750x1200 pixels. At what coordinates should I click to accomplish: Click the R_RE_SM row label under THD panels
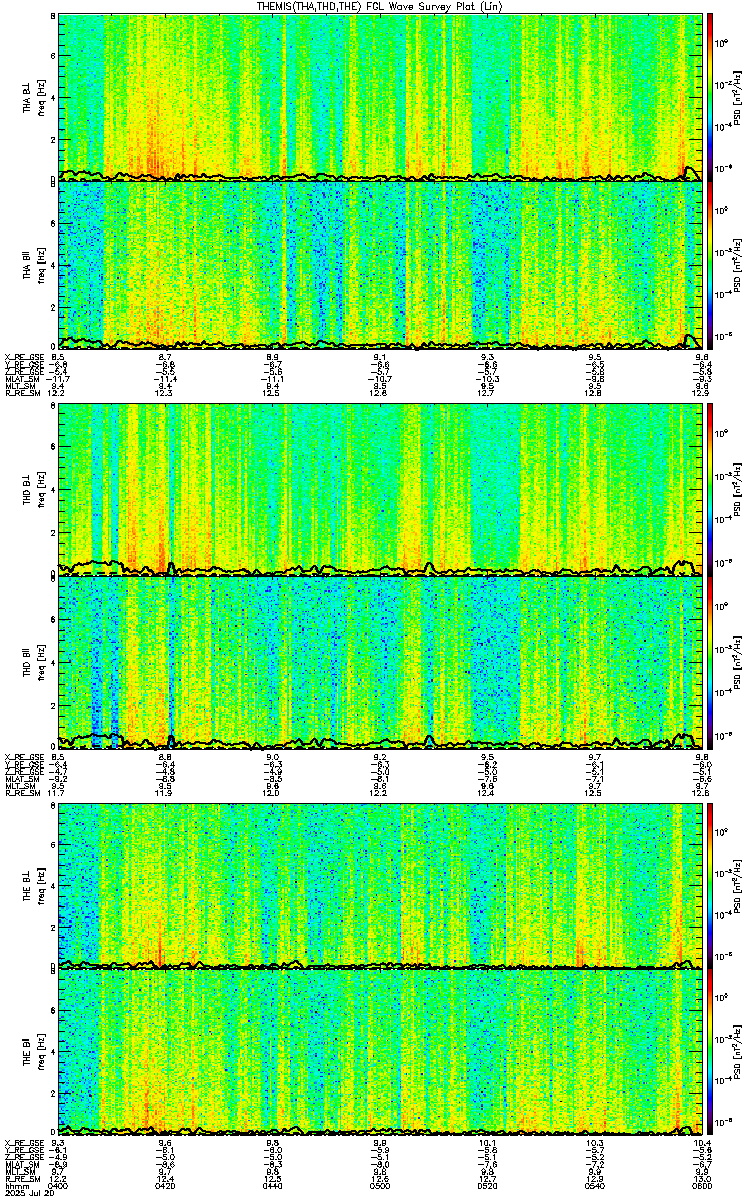point(22,791)
